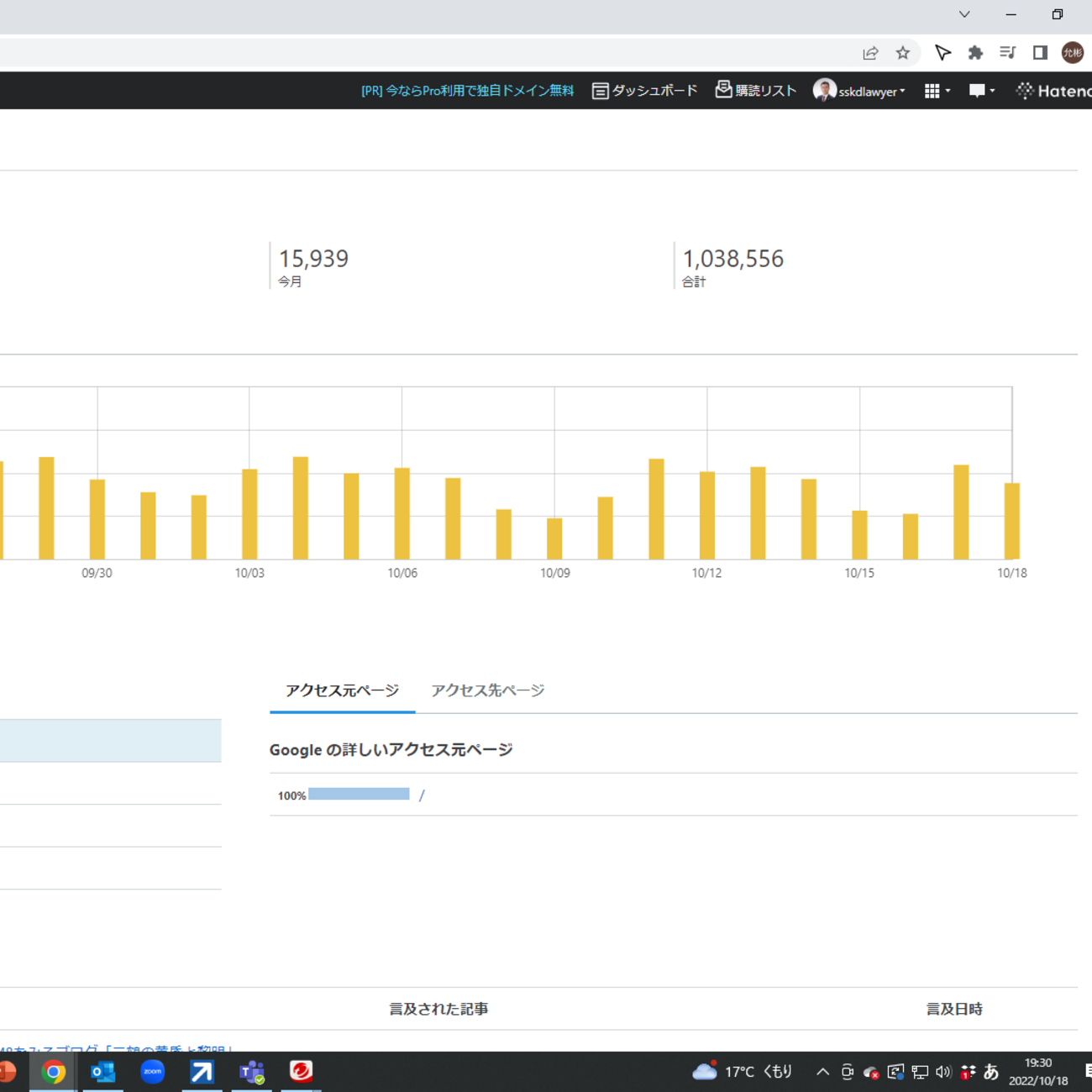Open 購読リスト in the header
1092x1092 pixels.
tap(756, 91)
